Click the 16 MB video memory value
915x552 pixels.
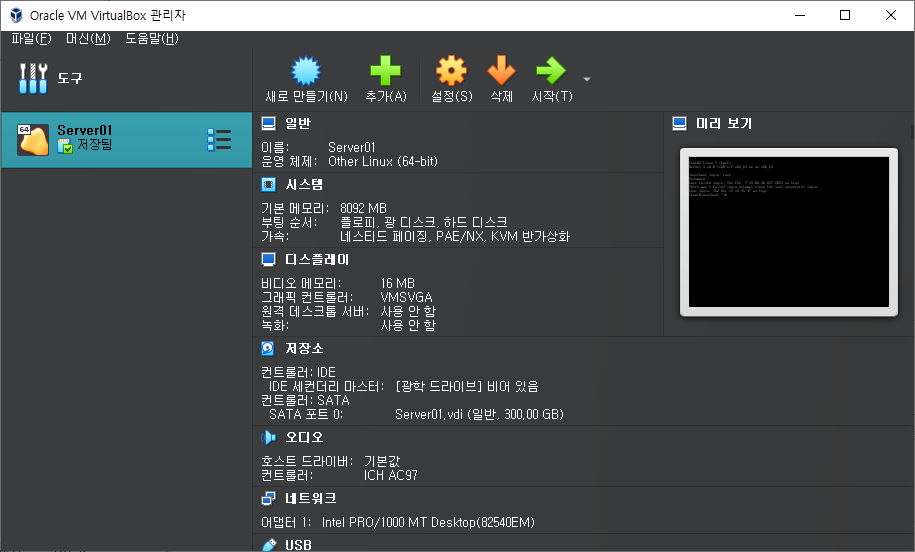click(397, 283)
